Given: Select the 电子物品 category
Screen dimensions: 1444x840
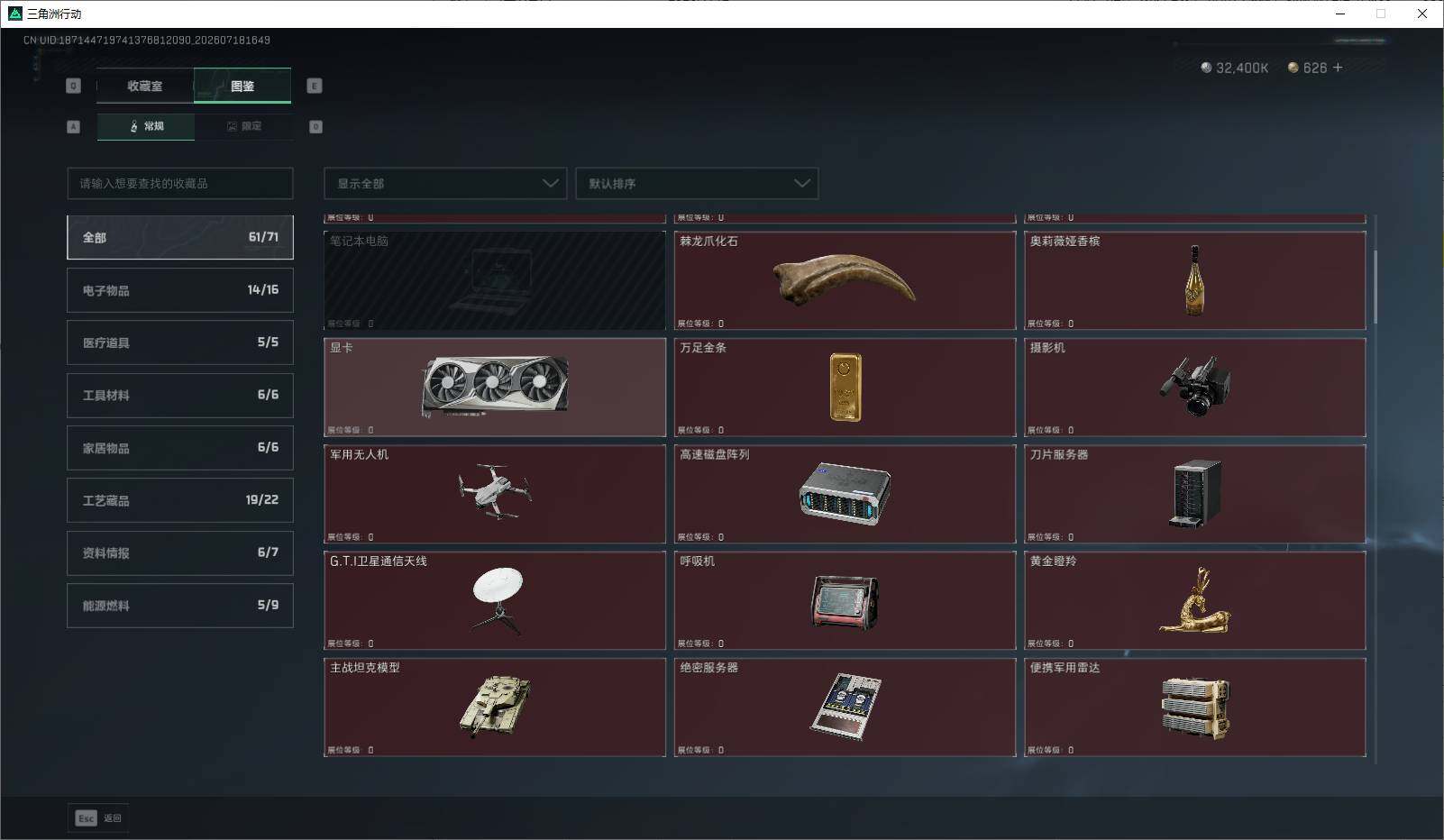Looking at the screenshot, I should pos(180,290).
